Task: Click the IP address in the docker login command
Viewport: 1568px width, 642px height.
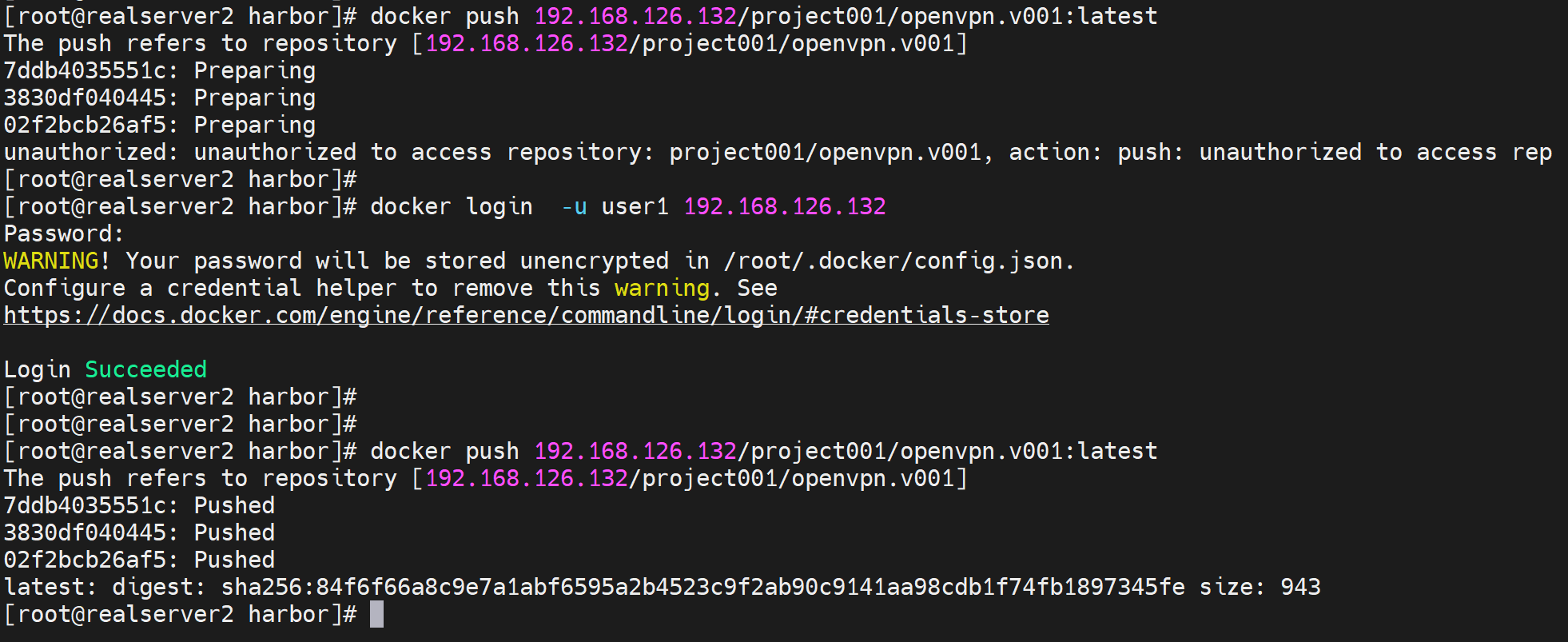Action: coord(784,206)
